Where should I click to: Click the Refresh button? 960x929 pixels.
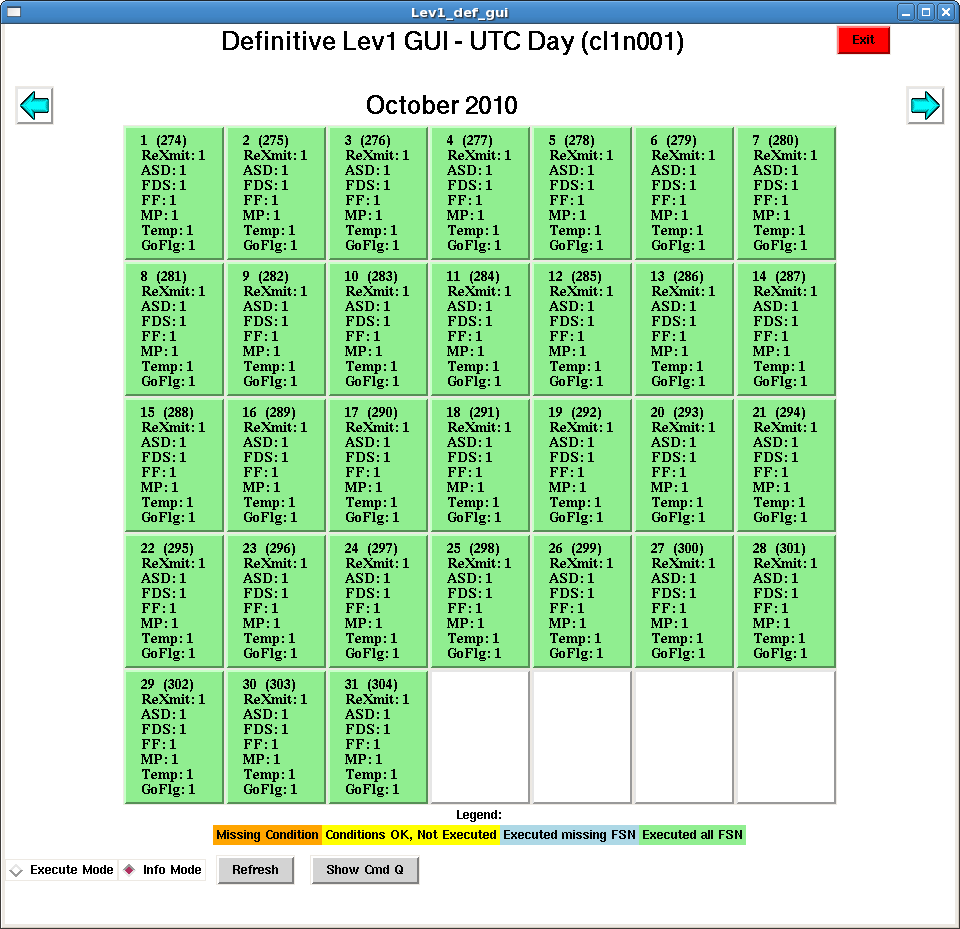[255, 870]
